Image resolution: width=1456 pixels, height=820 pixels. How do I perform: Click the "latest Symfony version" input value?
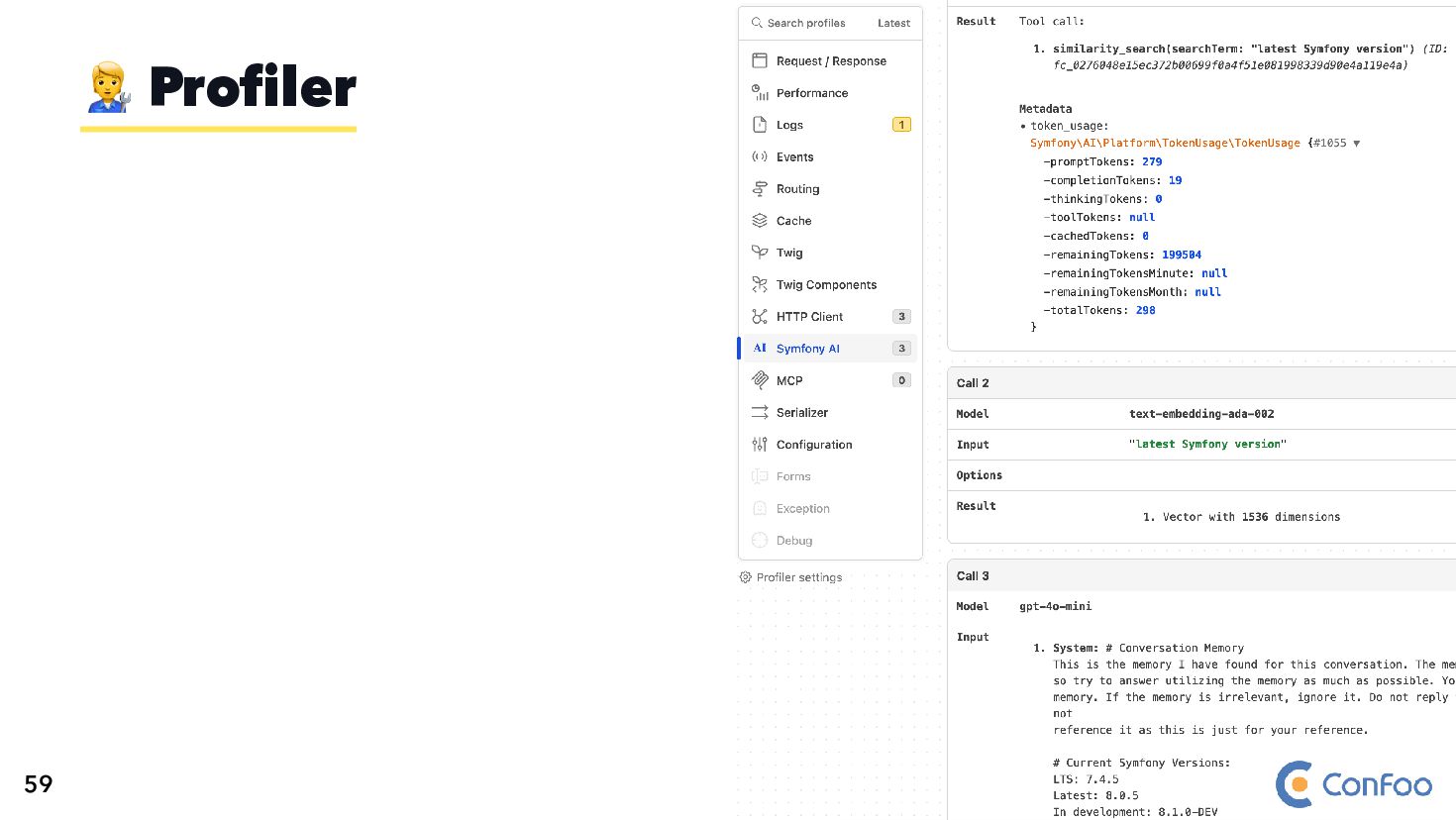coord(1207,445)
